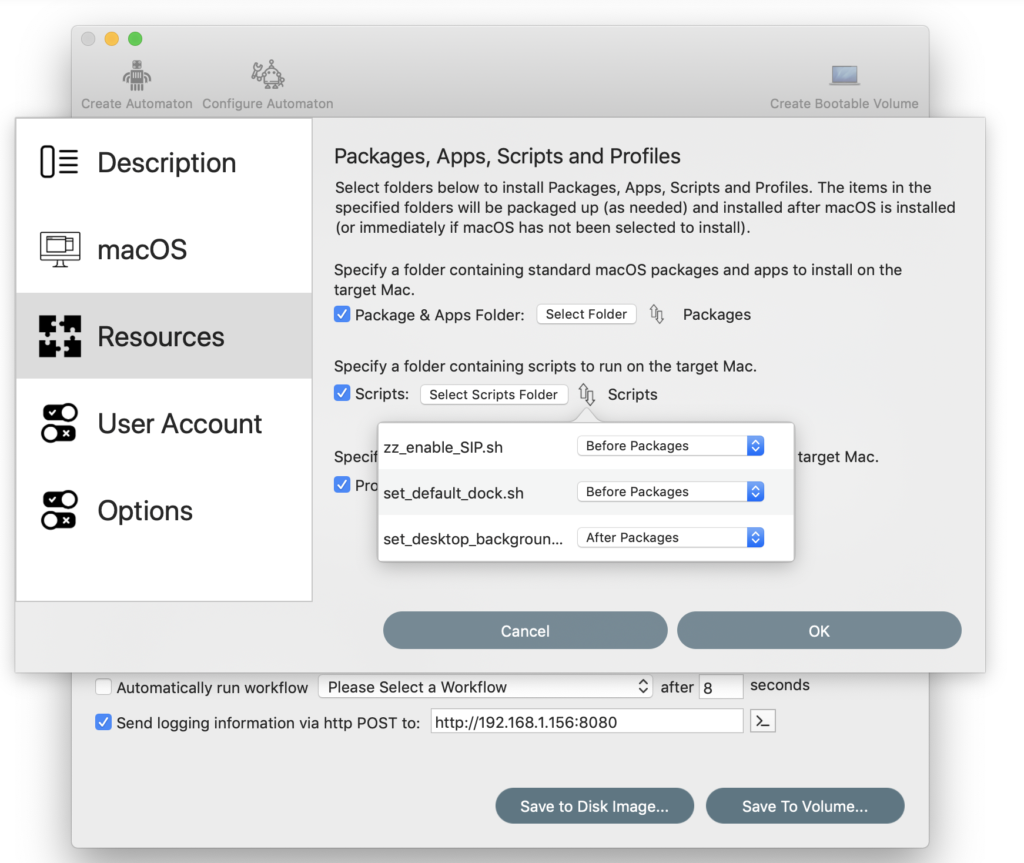Toggle the checkbox below the Scripts checkbox
1024x863 pixels.
[342, 485]
